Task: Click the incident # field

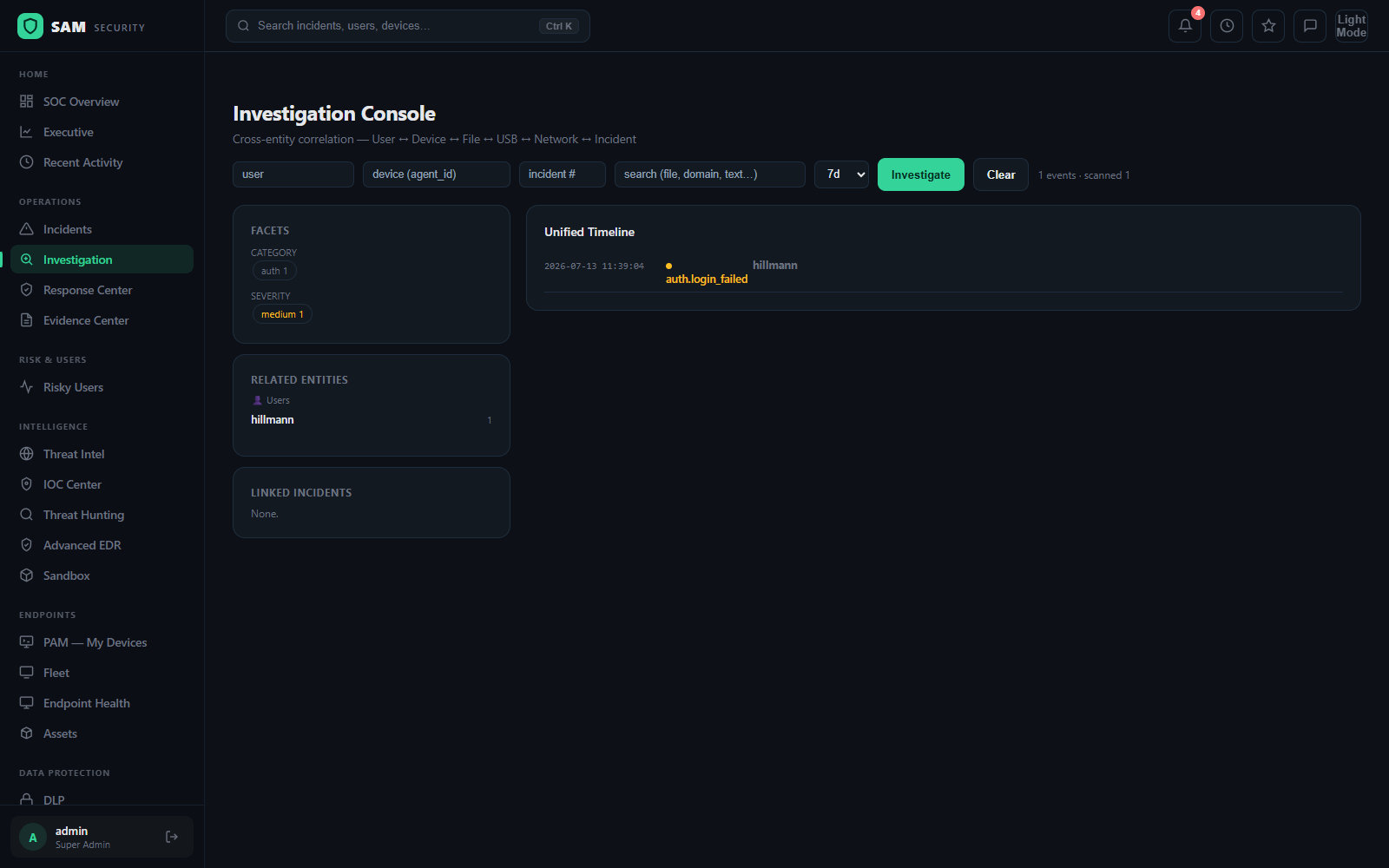Action: (563, 174)
